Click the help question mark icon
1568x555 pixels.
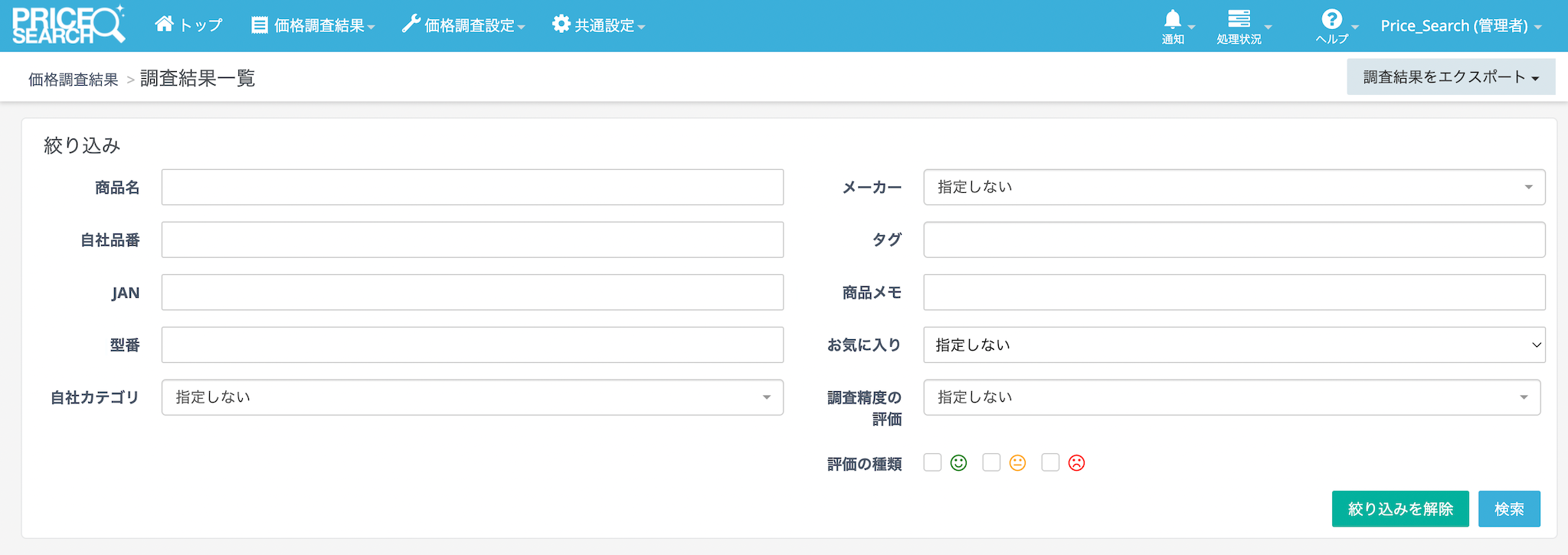[1331, 20]
